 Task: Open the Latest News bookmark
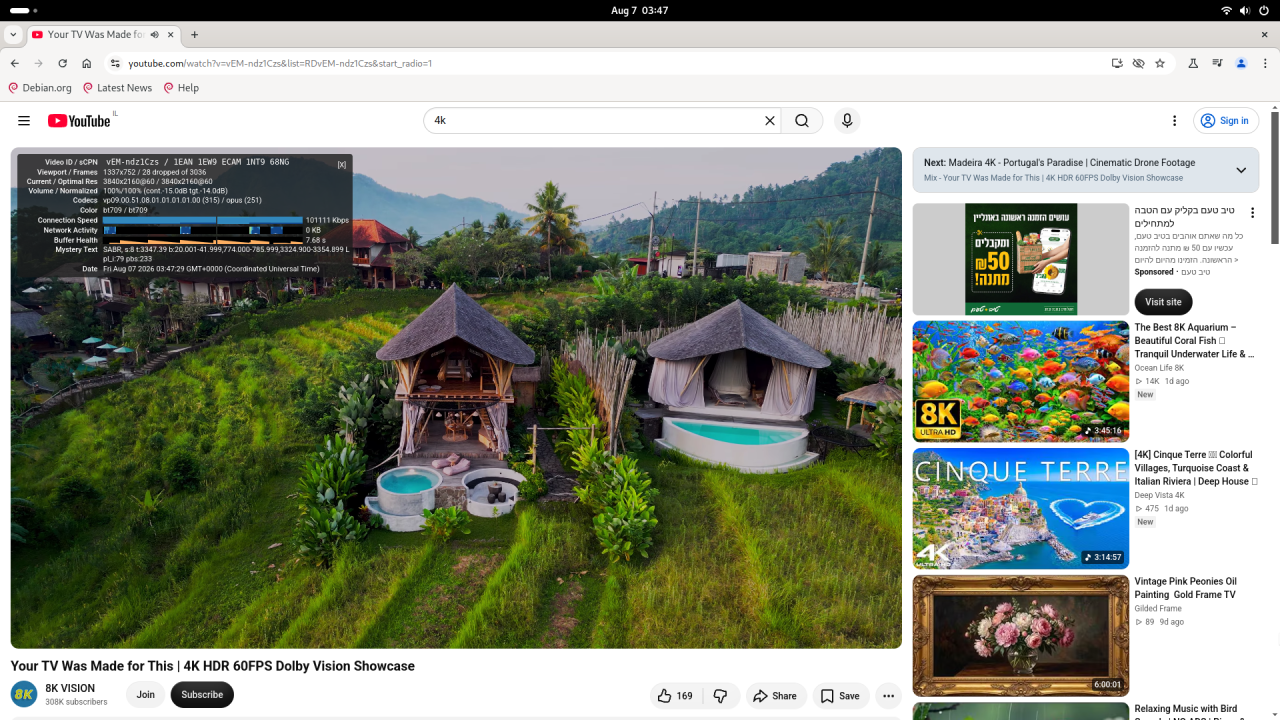click(x=117, y=88)
